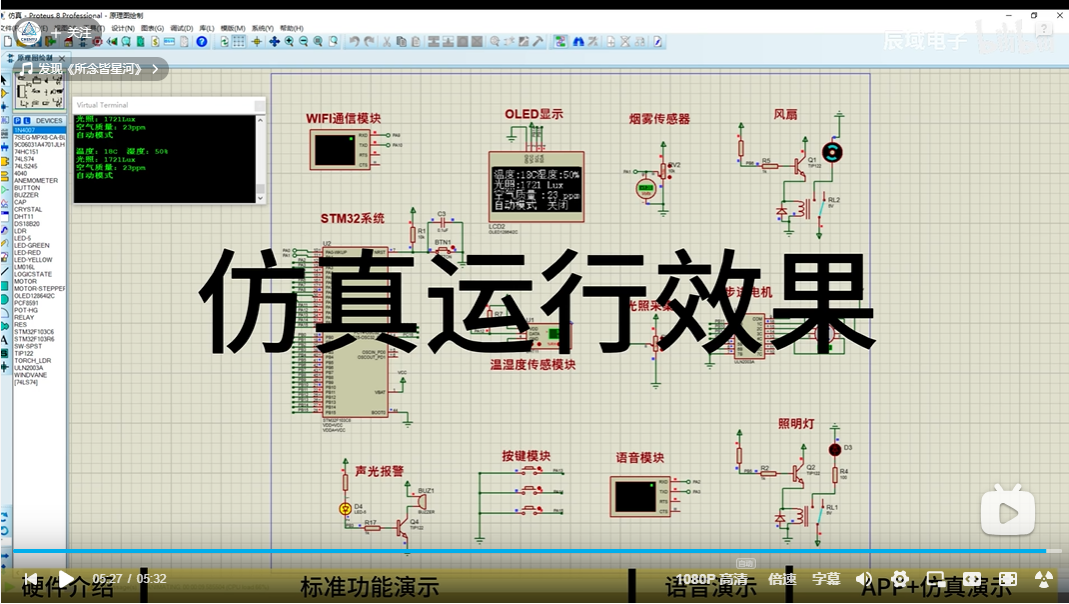Click the Wire Autorouter toolbar icon

pyautogui.click(x=560, y=42)
